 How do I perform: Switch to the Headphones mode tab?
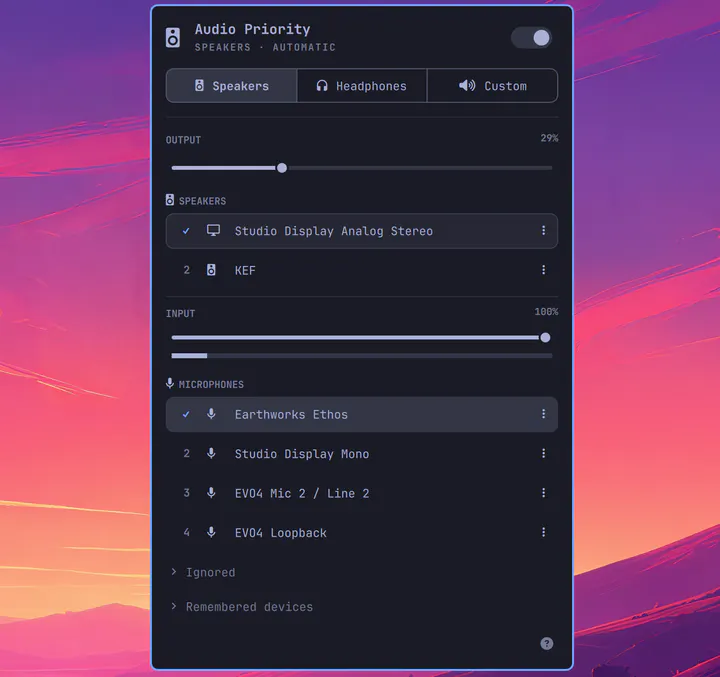pos(362,86)
